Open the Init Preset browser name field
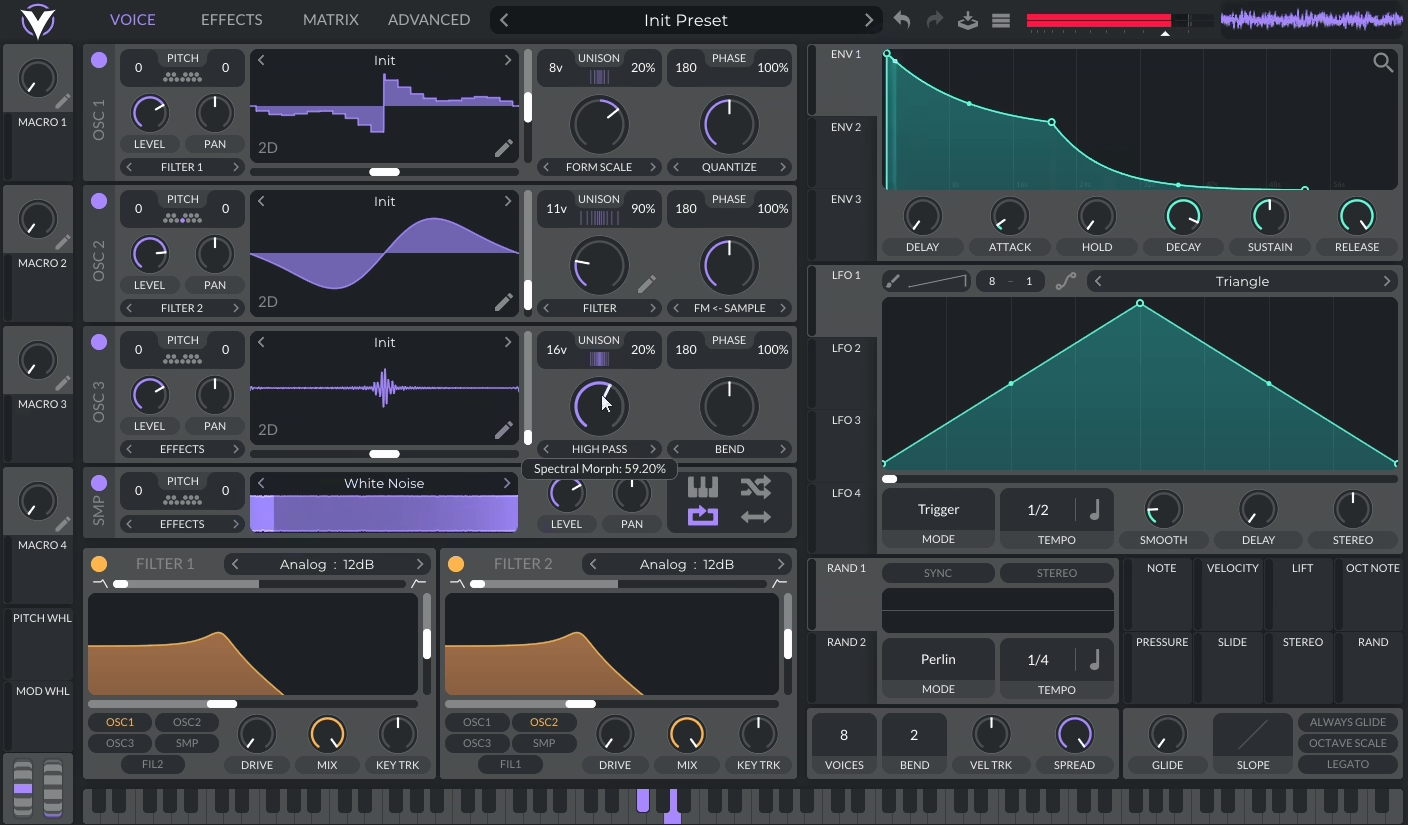The height and width of the screenshot is (825, 1408). (x=685, y=20)
